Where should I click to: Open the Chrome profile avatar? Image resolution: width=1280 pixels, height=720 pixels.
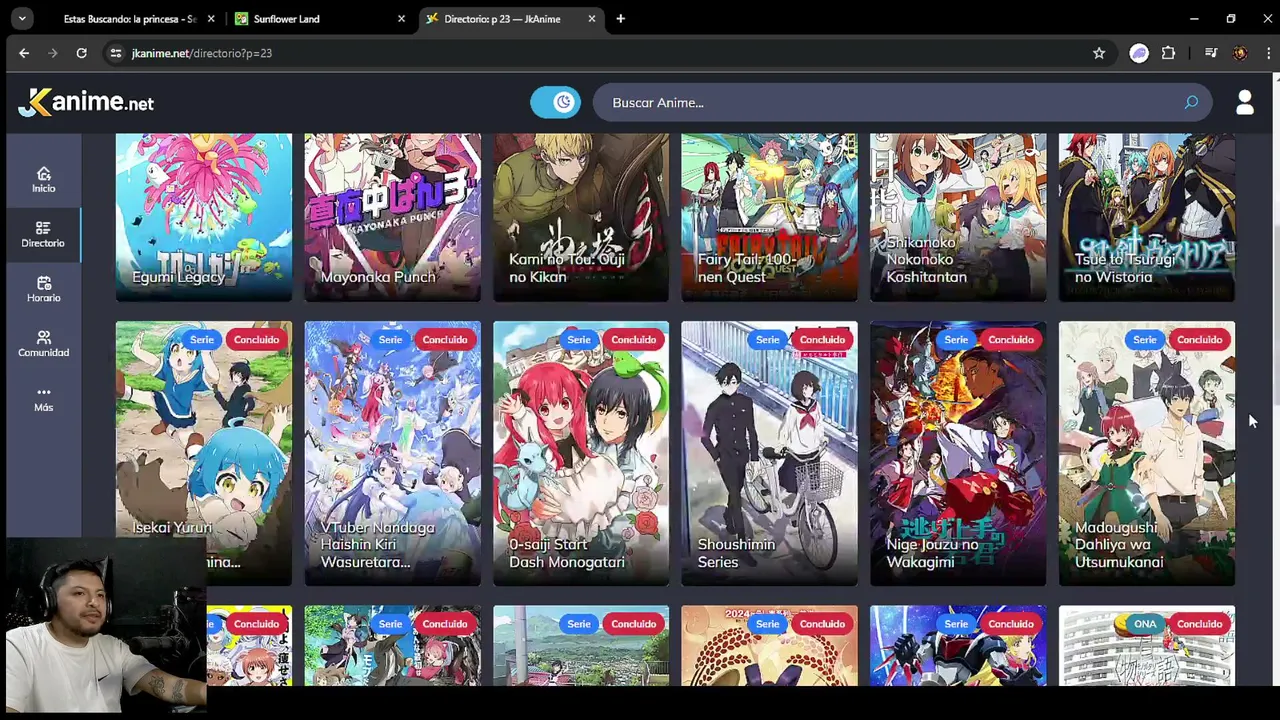point(1240,53)
